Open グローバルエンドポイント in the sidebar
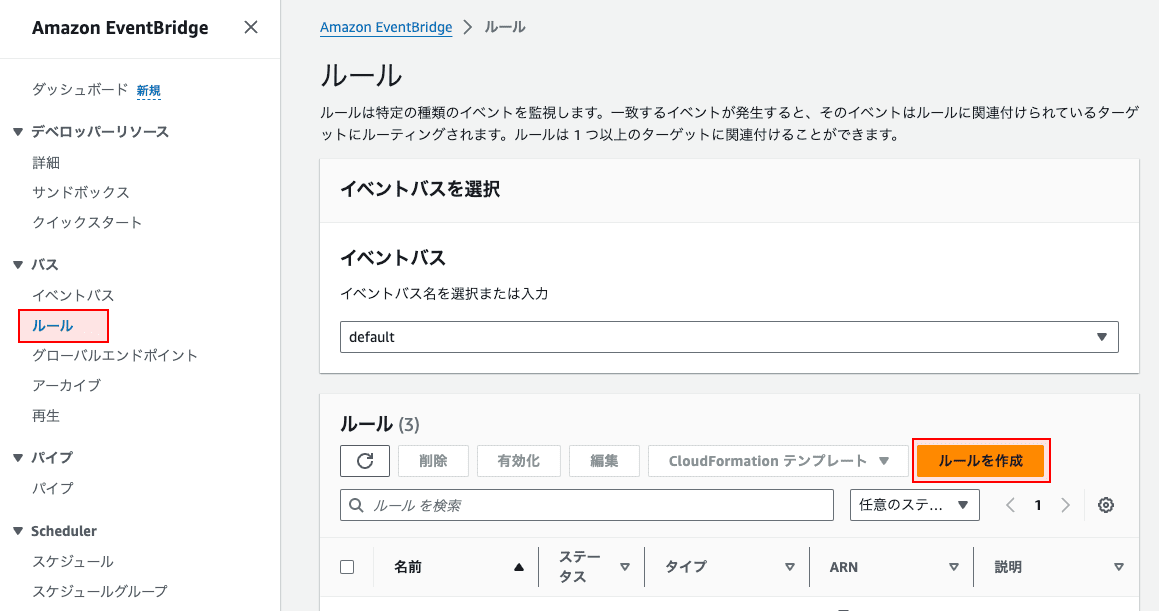The height and width of the screenshot is (611, 1159). pos(115,355)
